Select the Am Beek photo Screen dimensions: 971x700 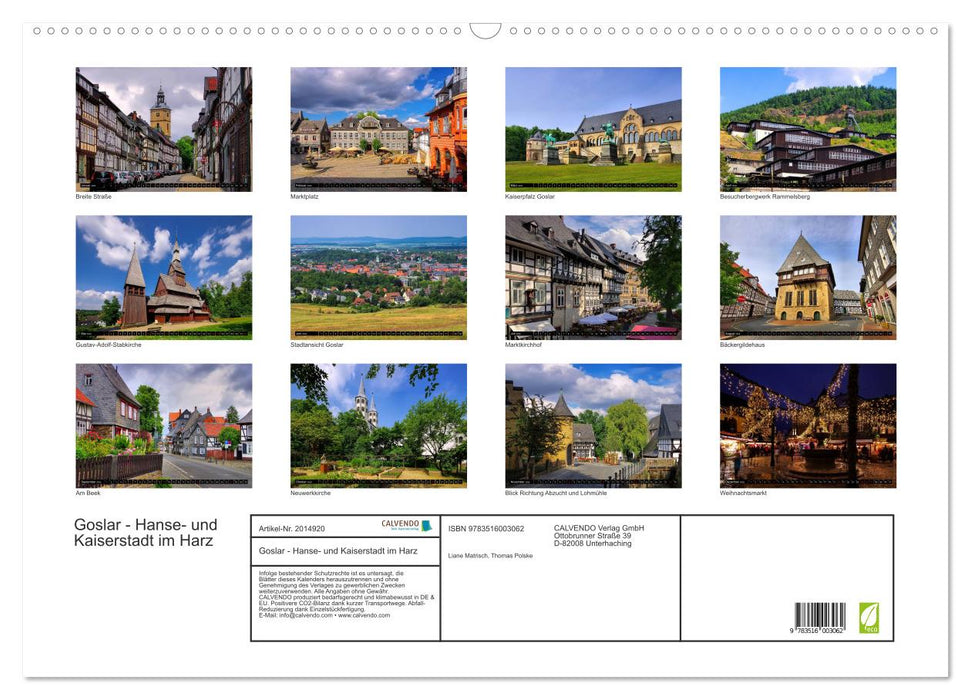coord(164,424)
